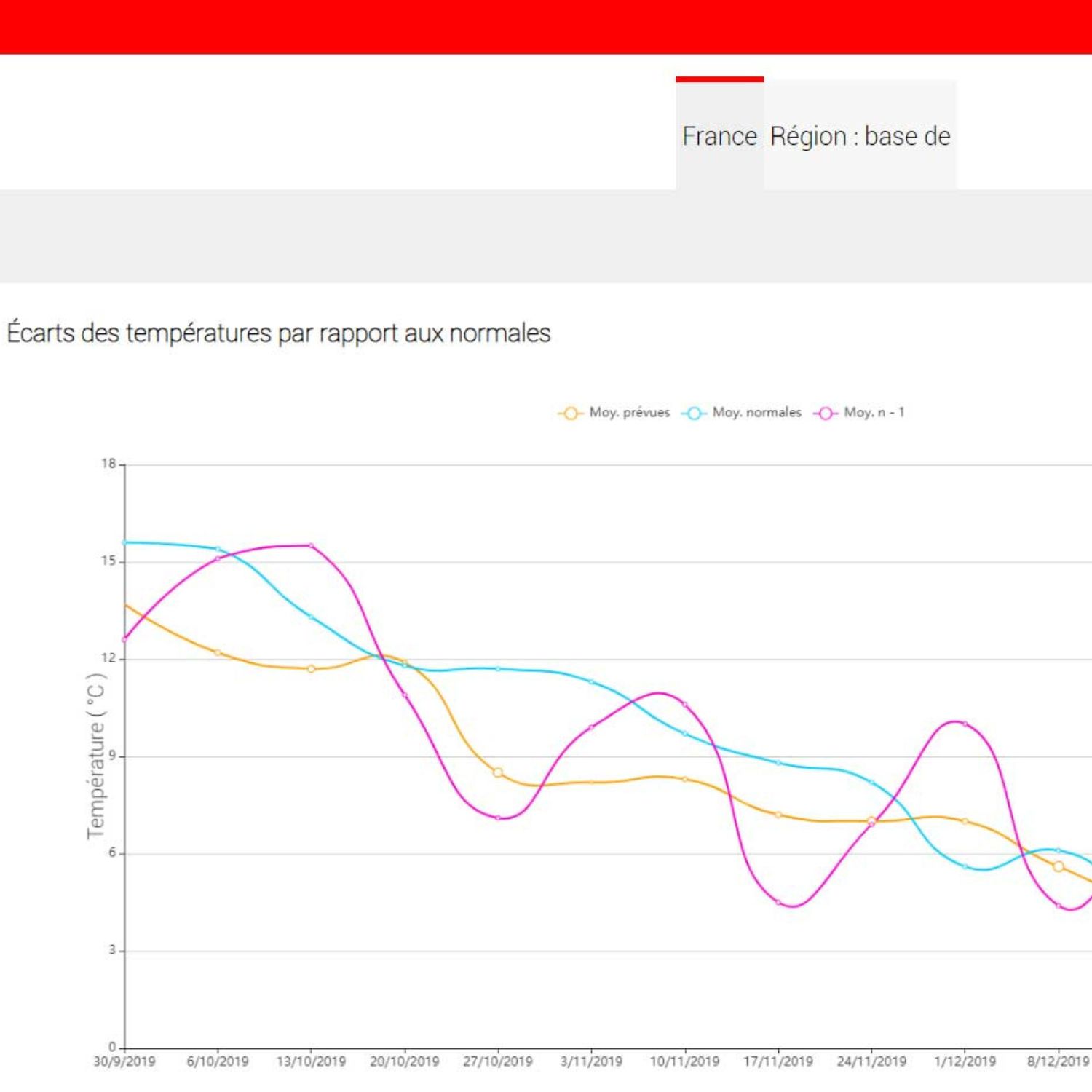Click the magenta data point at 13/10/2019
The width and height of the screenshot is (1092, 1092).
[311, 545]
